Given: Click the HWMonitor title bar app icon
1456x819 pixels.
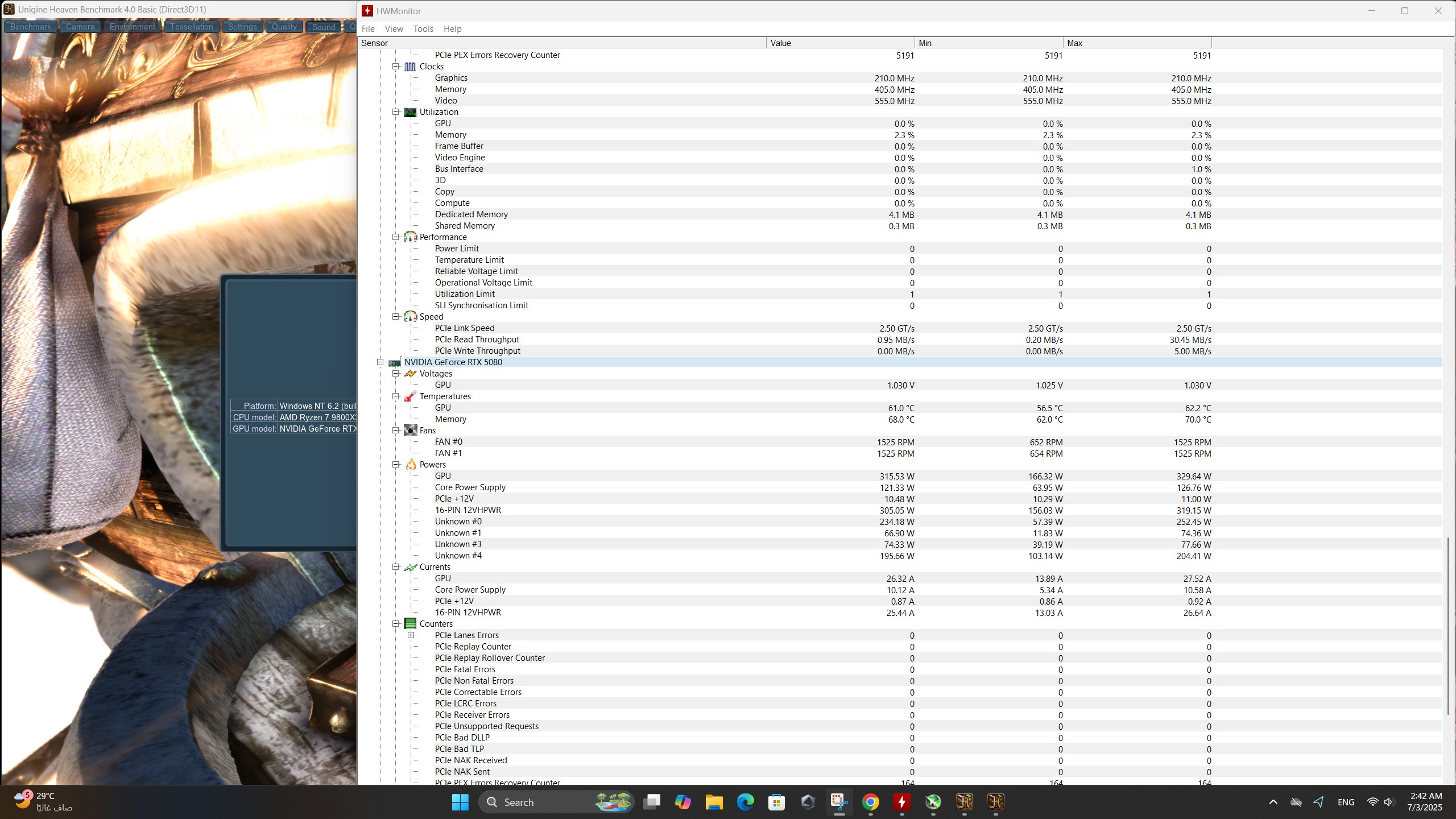Looking at the screenshot, I should point(367,11).
